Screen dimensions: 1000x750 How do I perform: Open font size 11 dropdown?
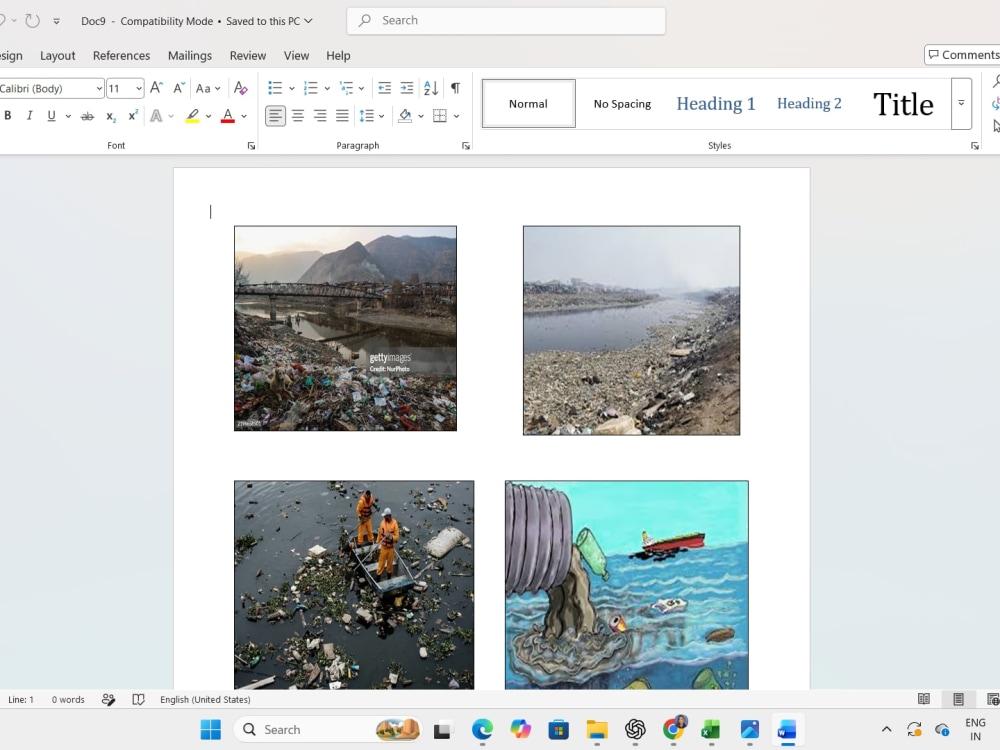coord(139,88)
